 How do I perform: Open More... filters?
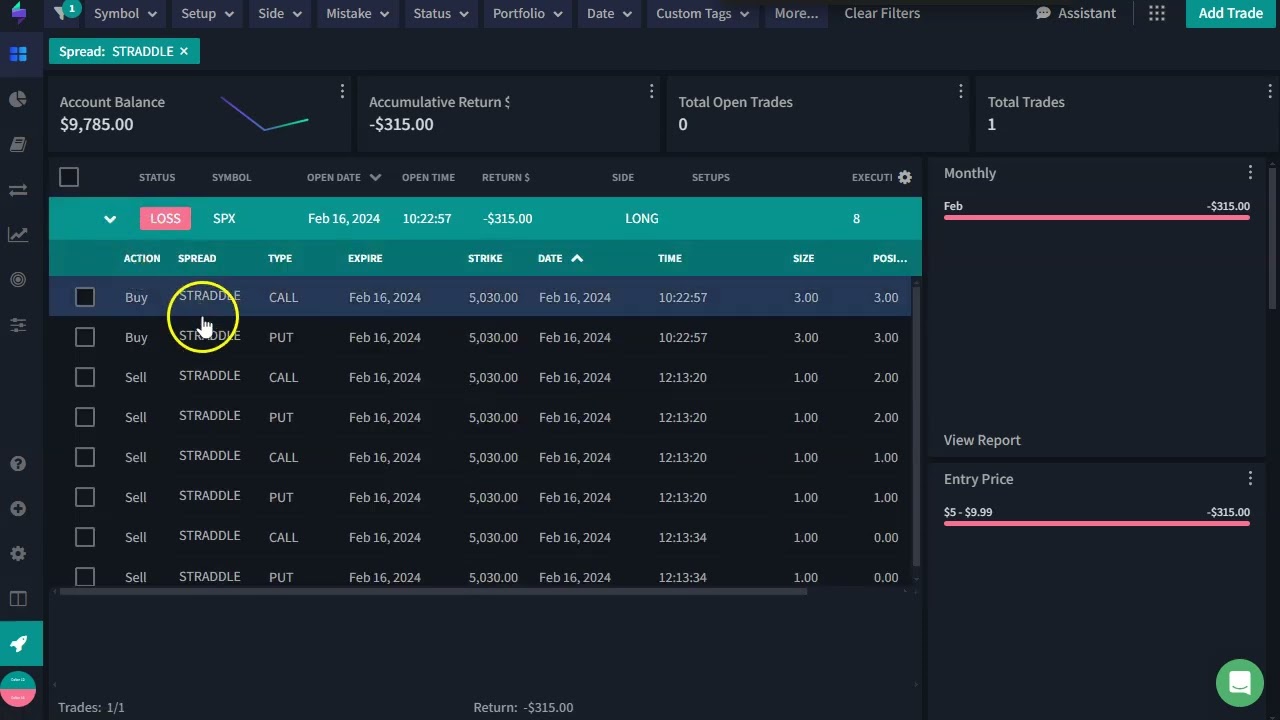(796, 13)
